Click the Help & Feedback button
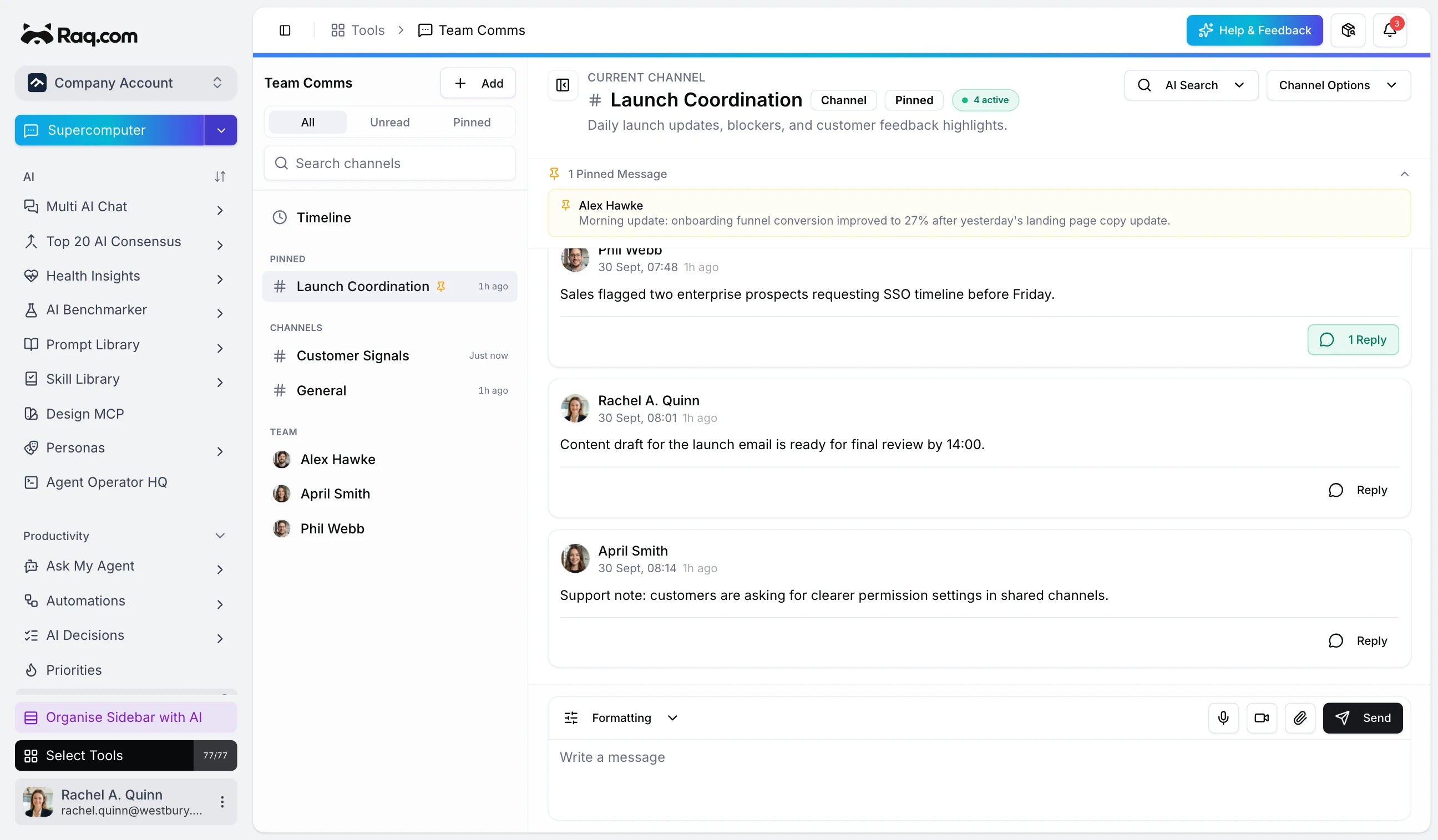 pyautogui.click(x=1254, y=30)
